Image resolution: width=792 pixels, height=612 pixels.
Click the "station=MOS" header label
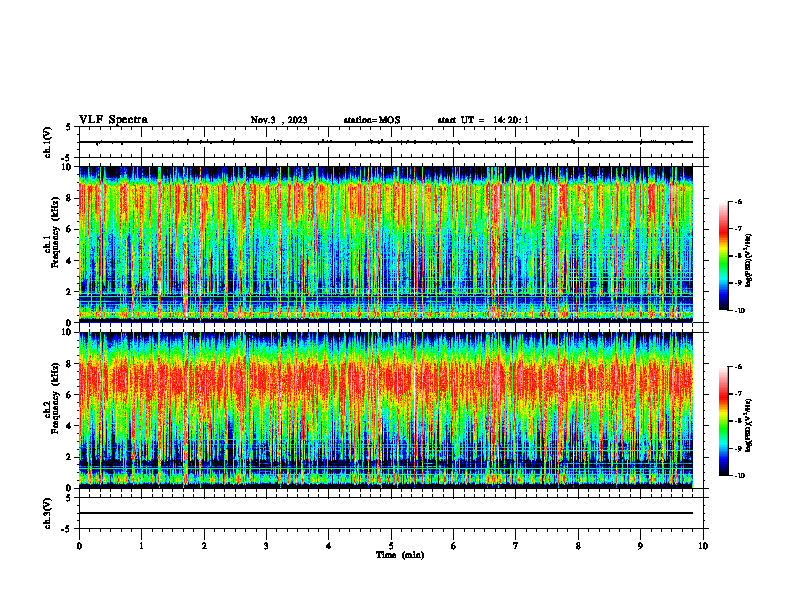[372, 120]
